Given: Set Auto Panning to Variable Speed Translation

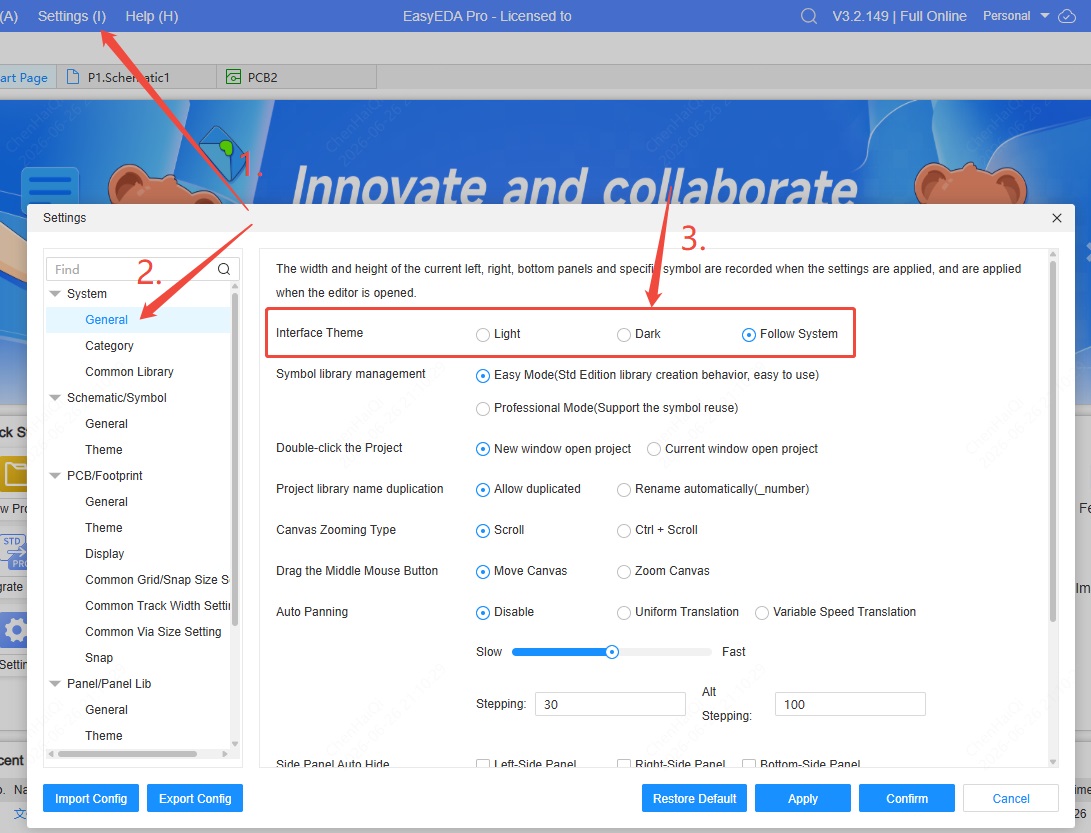Looking at the screenshot, I should tap(762, 613).
